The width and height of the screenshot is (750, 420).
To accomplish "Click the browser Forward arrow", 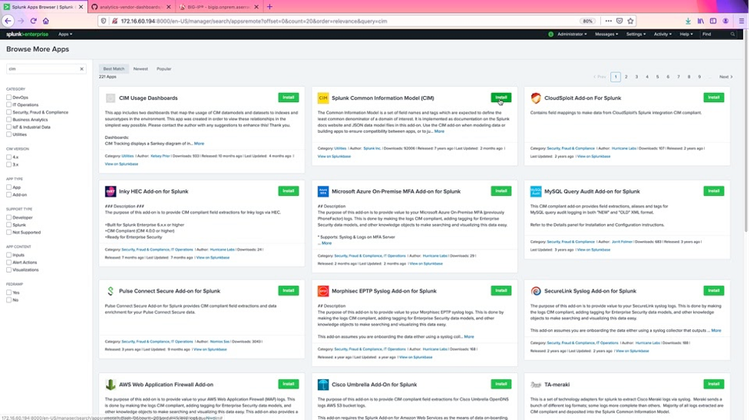I will point(21,21).
